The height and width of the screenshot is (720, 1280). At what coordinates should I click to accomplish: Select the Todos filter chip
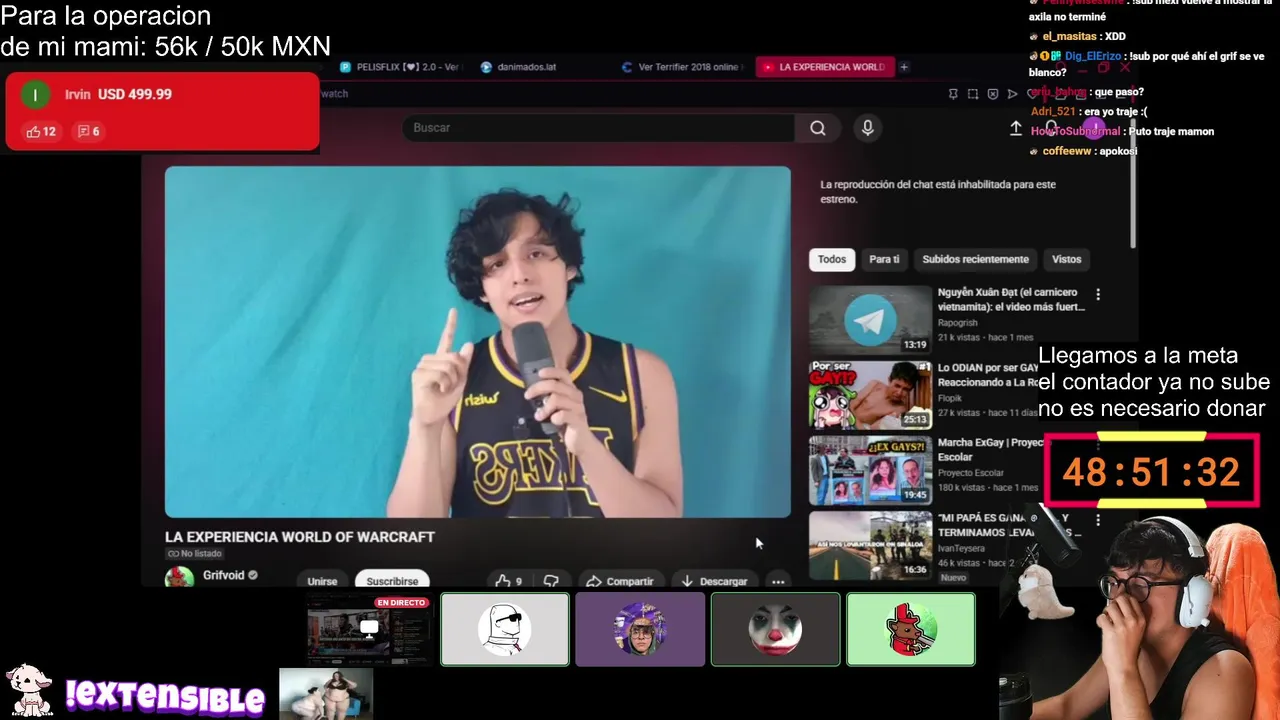coord(832,259)
